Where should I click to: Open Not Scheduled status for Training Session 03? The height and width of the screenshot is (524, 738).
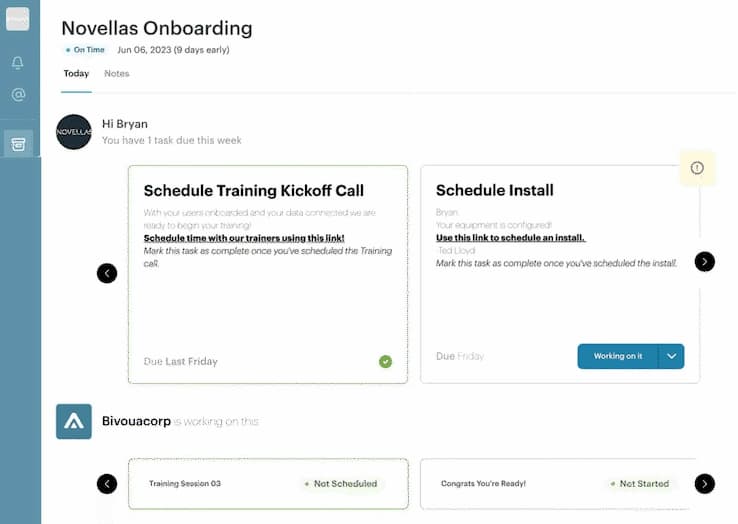point(340,484)
